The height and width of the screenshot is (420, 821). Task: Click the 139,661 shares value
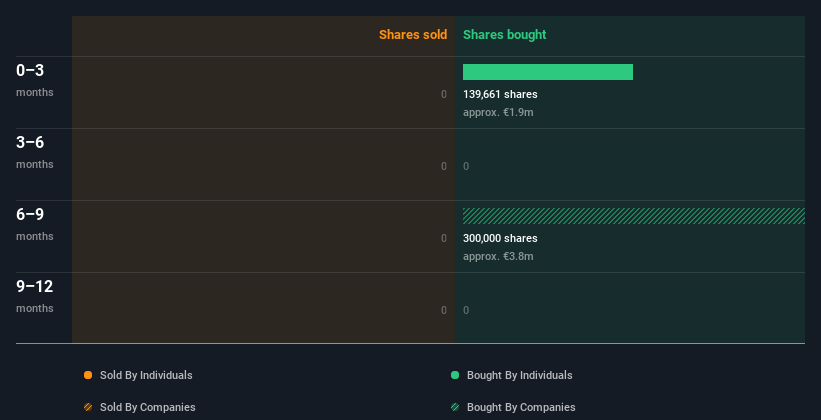[500, 94]
